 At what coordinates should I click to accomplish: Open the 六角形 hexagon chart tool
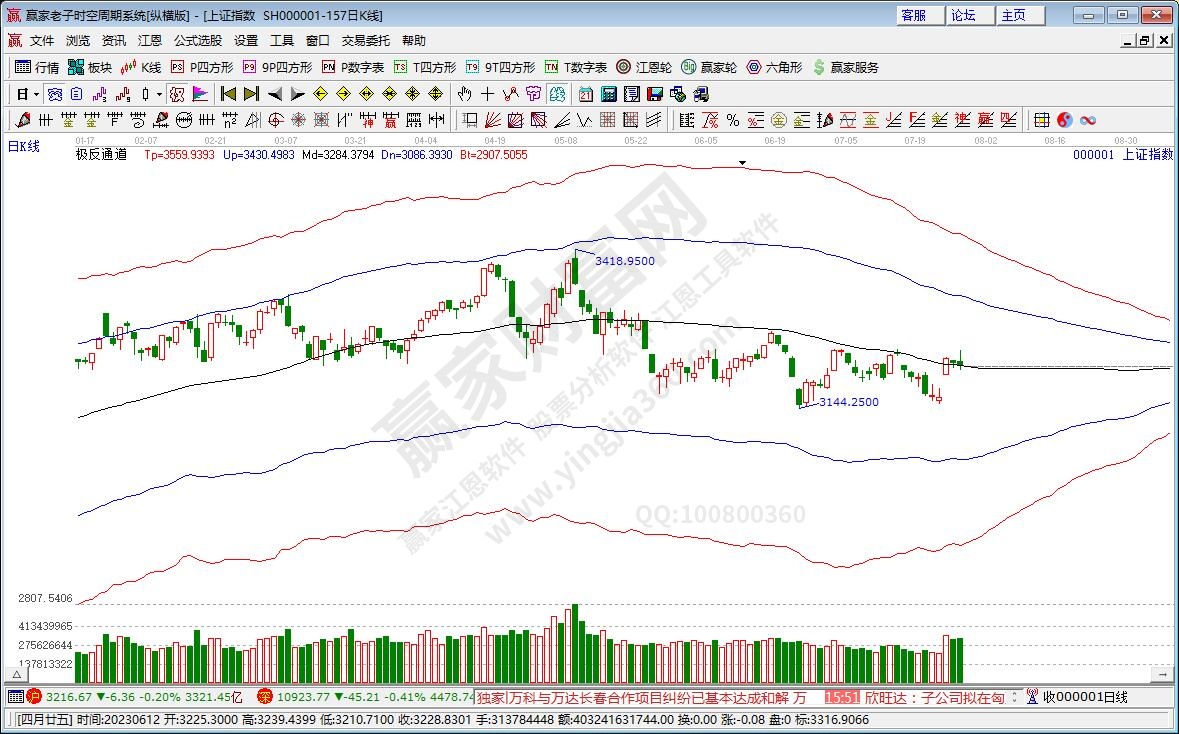(x=774, y=67)
